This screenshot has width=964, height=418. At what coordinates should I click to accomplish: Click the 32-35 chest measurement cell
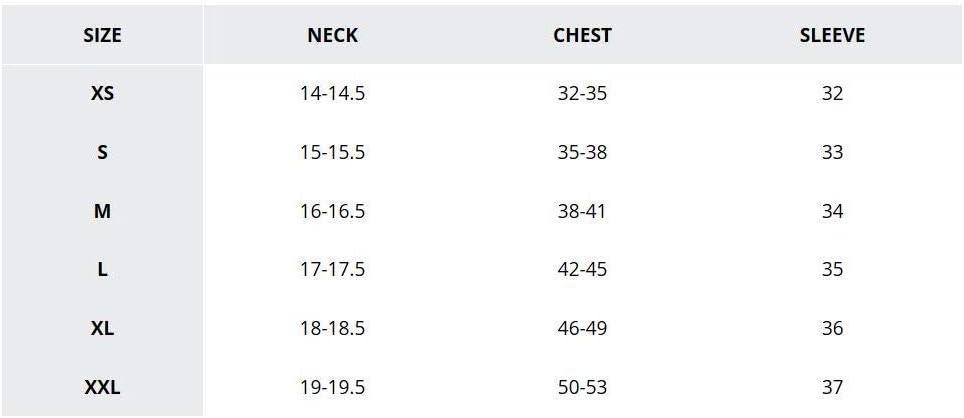click(582, 94)
